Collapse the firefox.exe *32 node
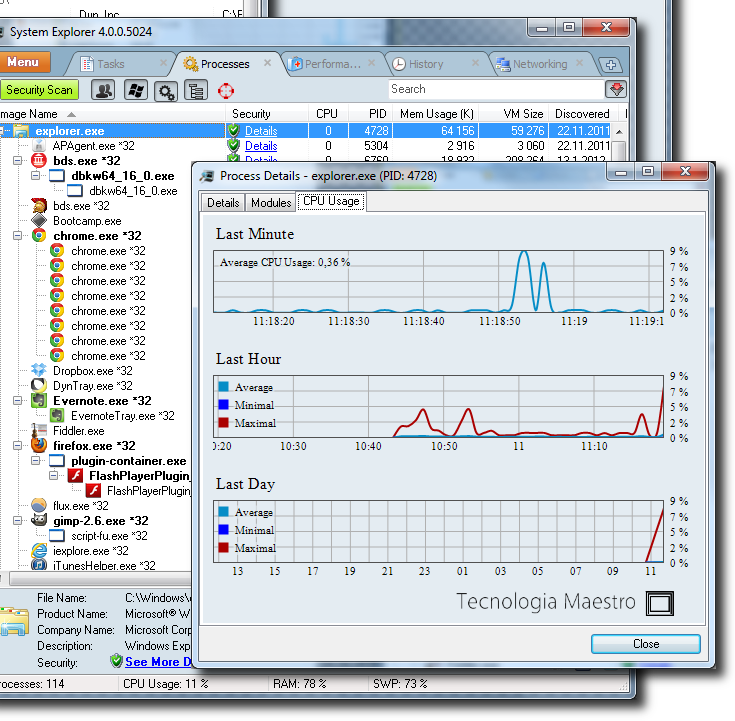 click(x=18, y=446)
